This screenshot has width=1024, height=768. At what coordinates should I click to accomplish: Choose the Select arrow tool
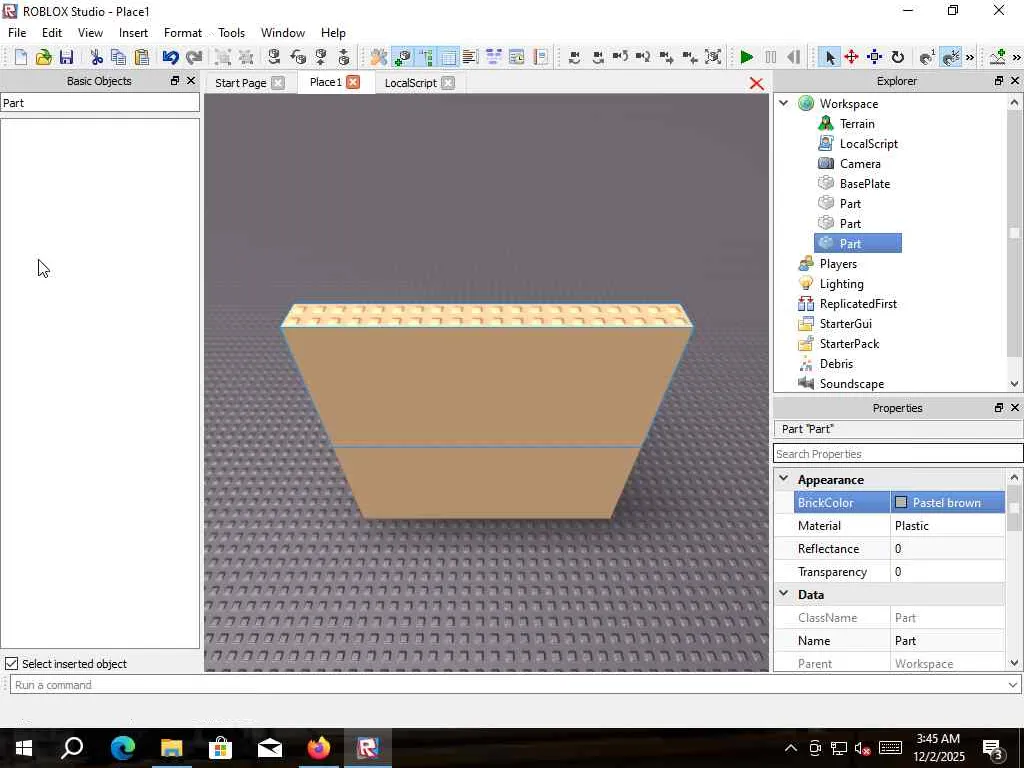coord(829,57)
